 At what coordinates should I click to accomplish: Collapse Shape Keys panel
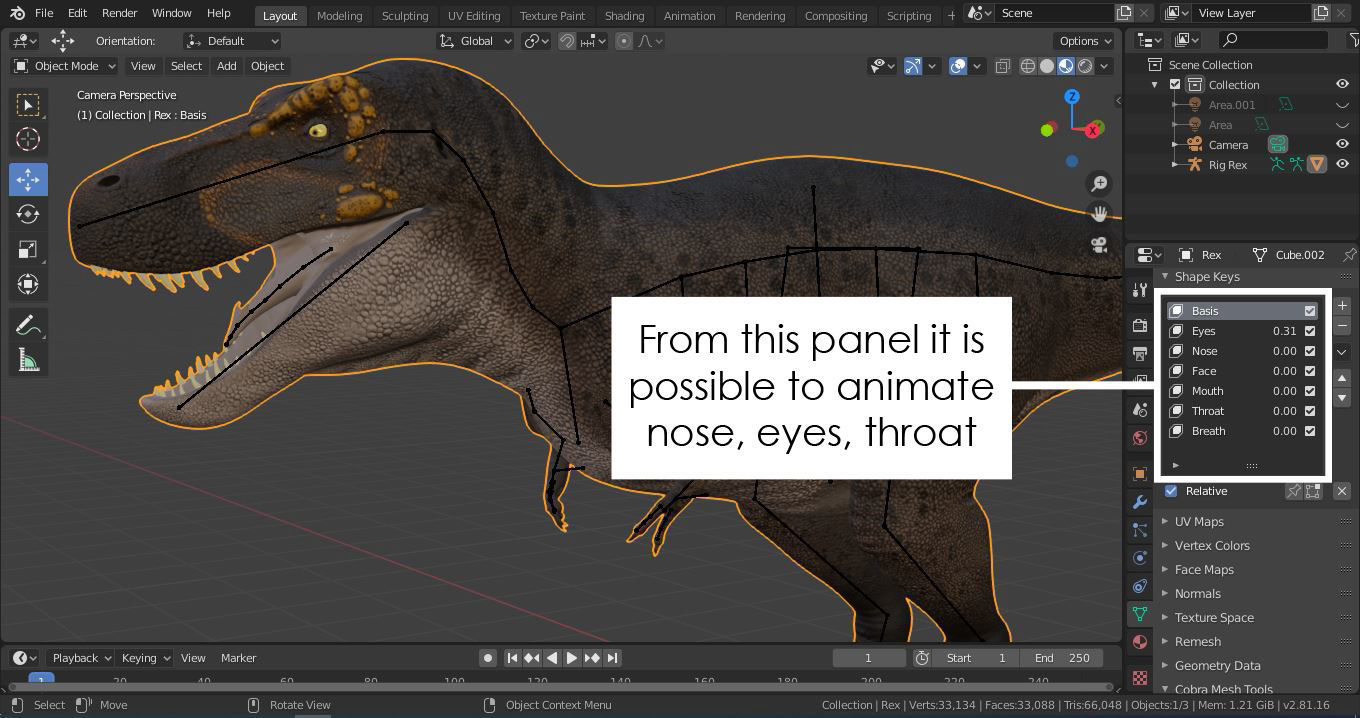pyautogui.click(x=1206, y=277)
